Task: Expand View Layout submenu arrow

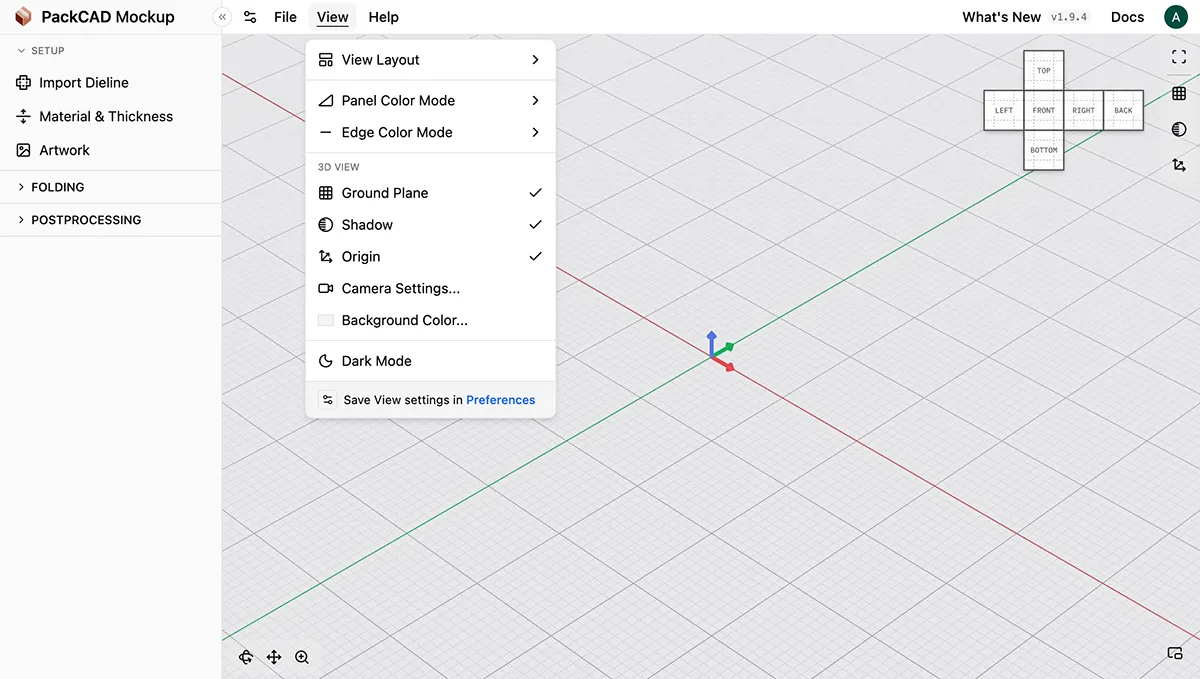Action: (536, 60)
